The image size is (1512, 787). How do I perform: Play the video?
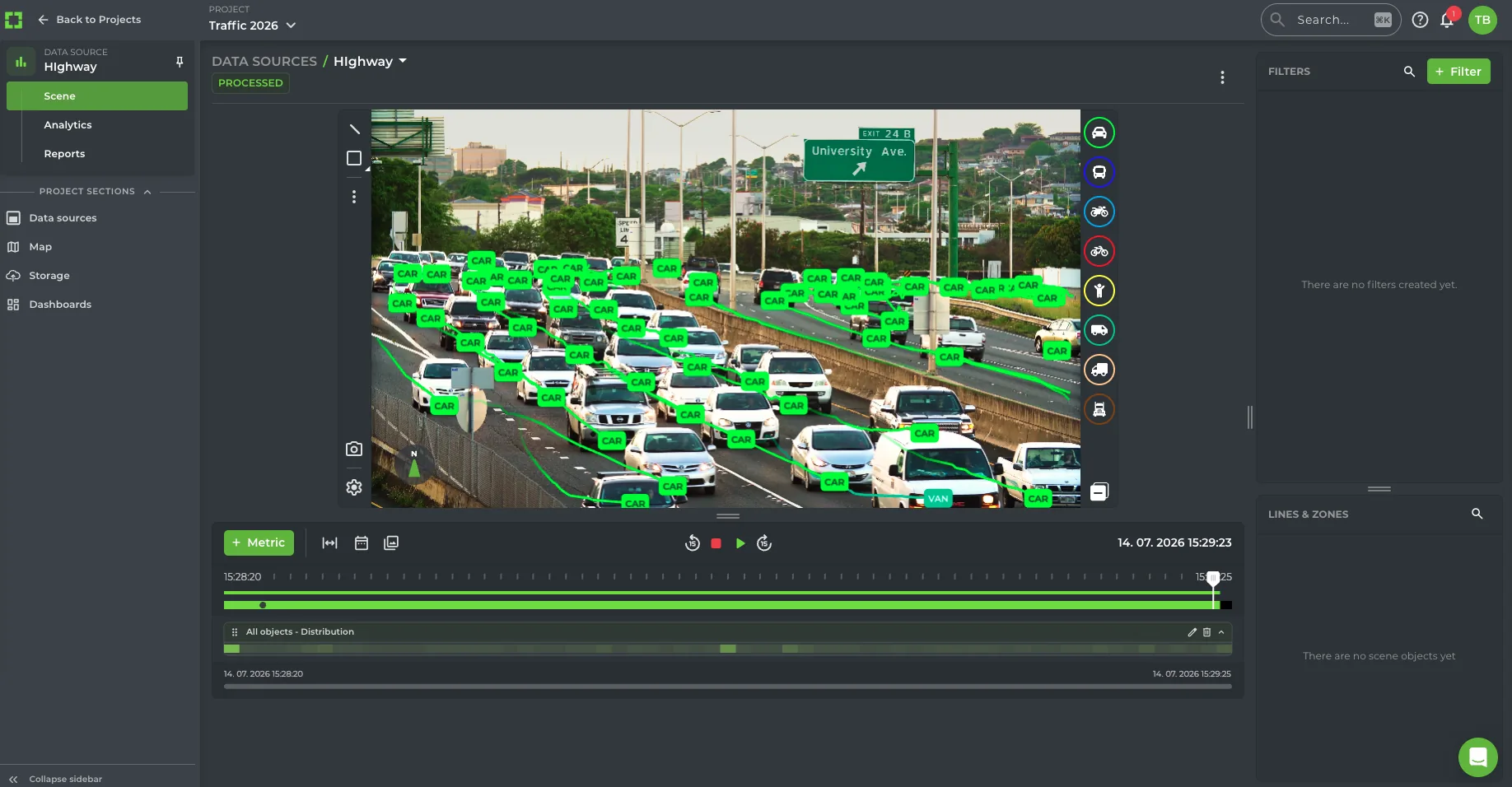pos(740,543)
